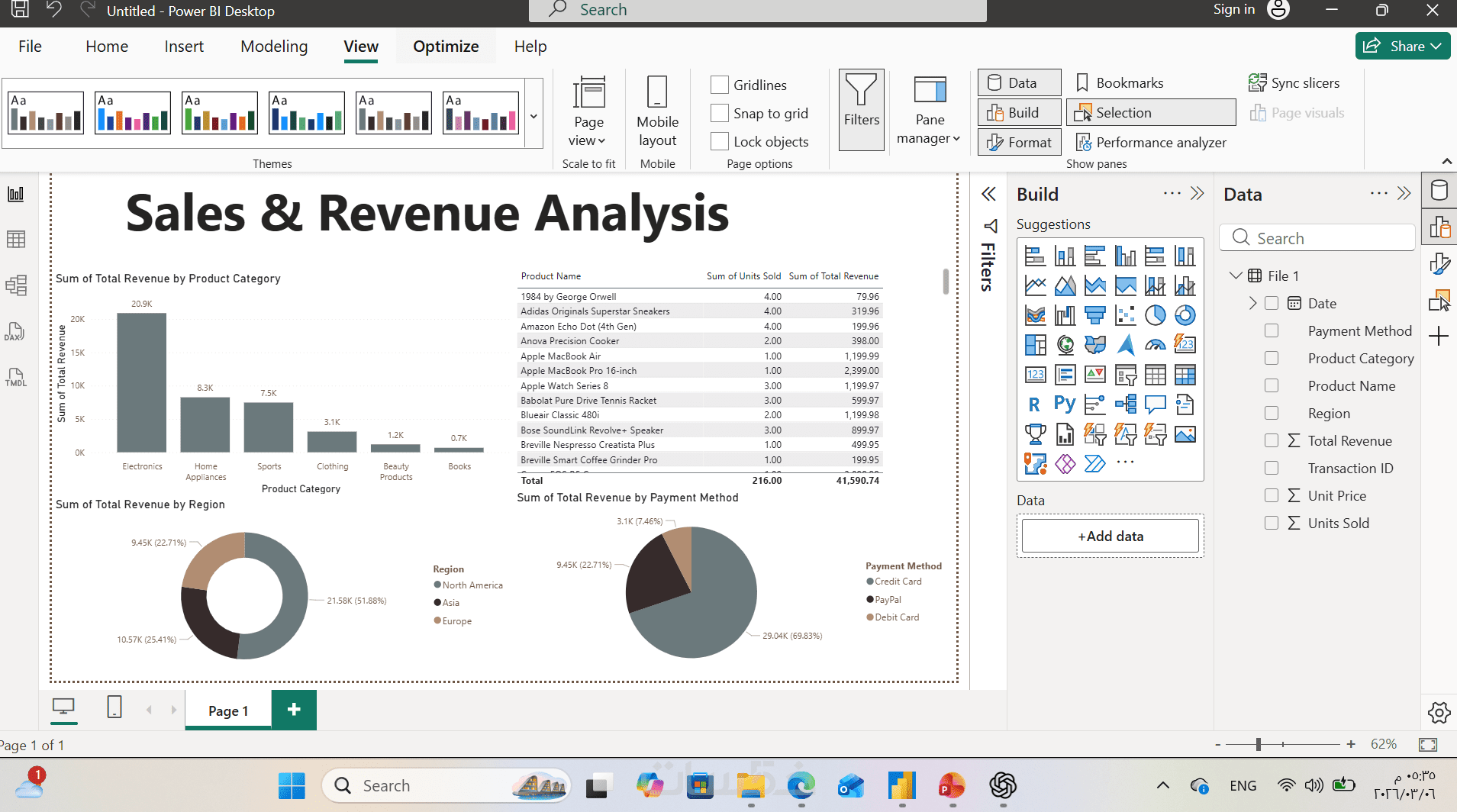The width and height of the screenshot is (1457, 812).
Task: Insert a Scatter chart visual
Action: (1125, 315)
